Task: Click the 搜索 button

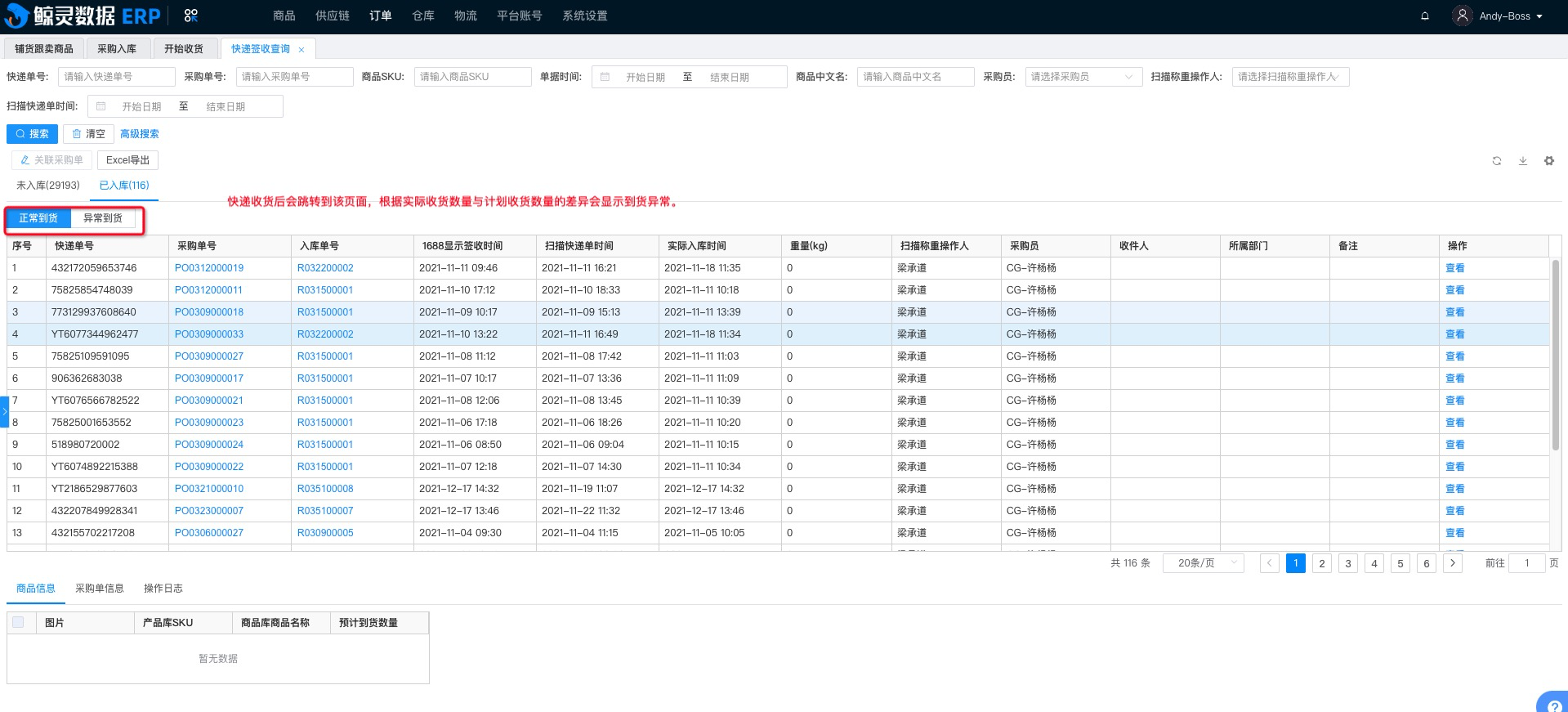Action: 32,134
